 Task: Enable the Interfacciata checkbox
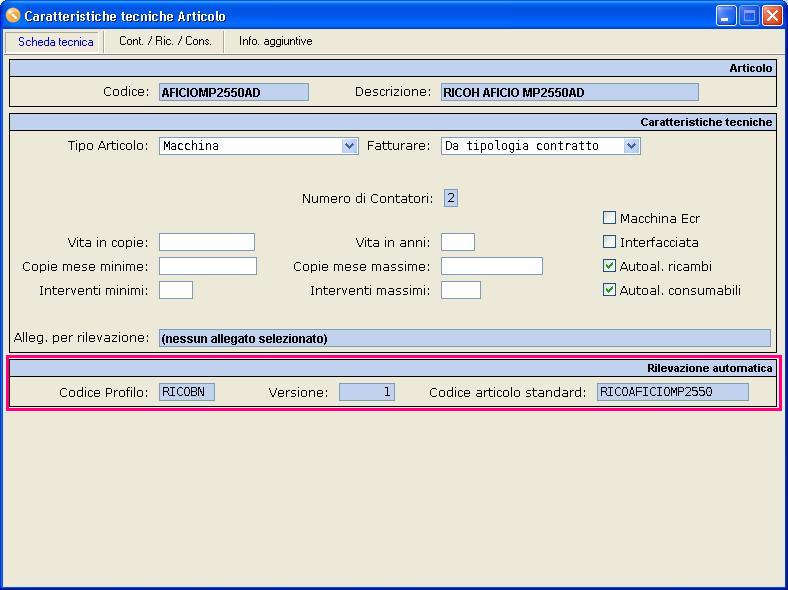click(x=609, y=242)
